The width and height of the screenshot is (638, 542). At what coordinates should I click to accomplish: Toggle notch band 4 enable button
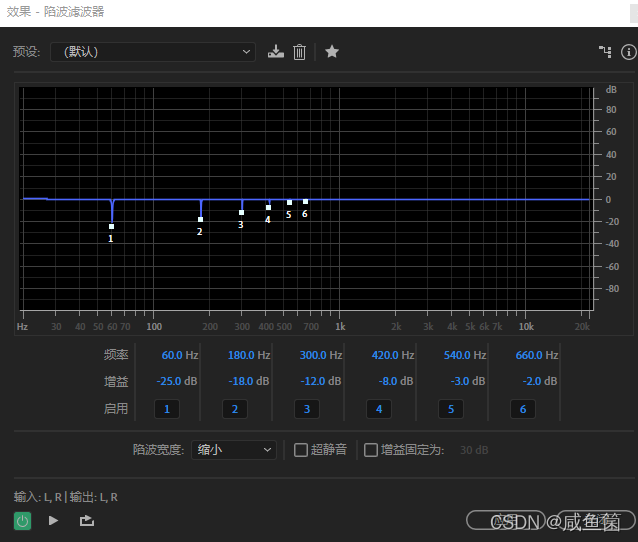(x=379, y=409)
